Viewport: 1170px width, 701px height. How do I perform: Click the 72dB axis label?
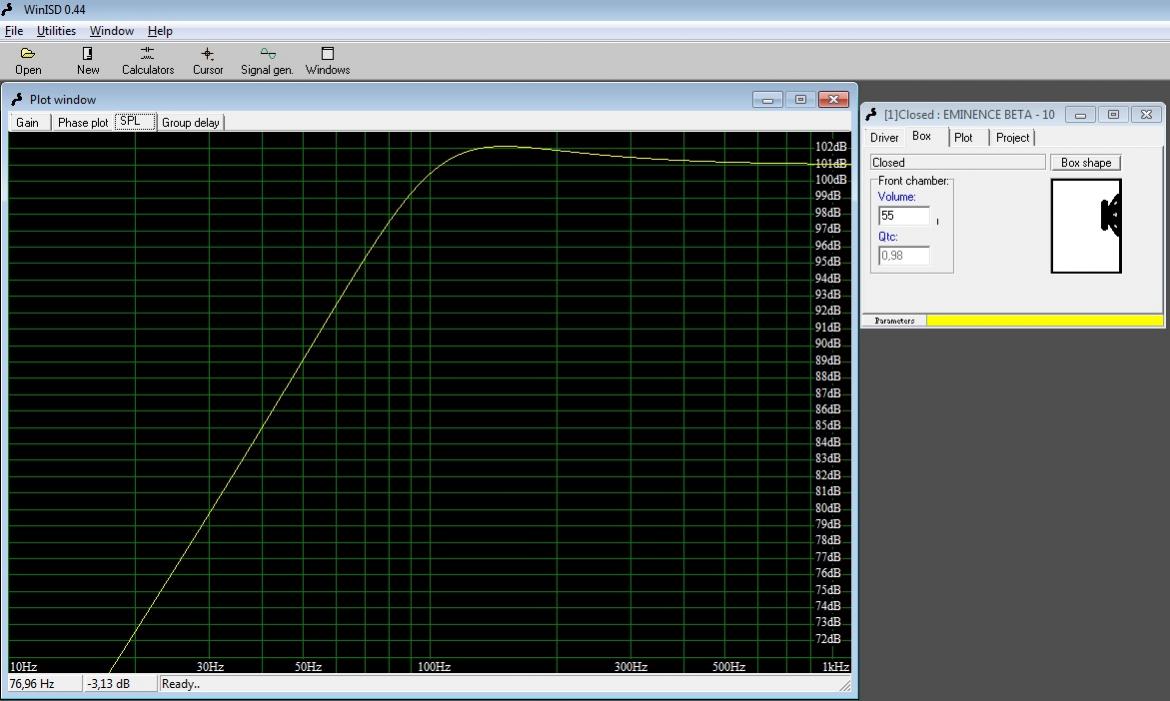tap(828, 639)
